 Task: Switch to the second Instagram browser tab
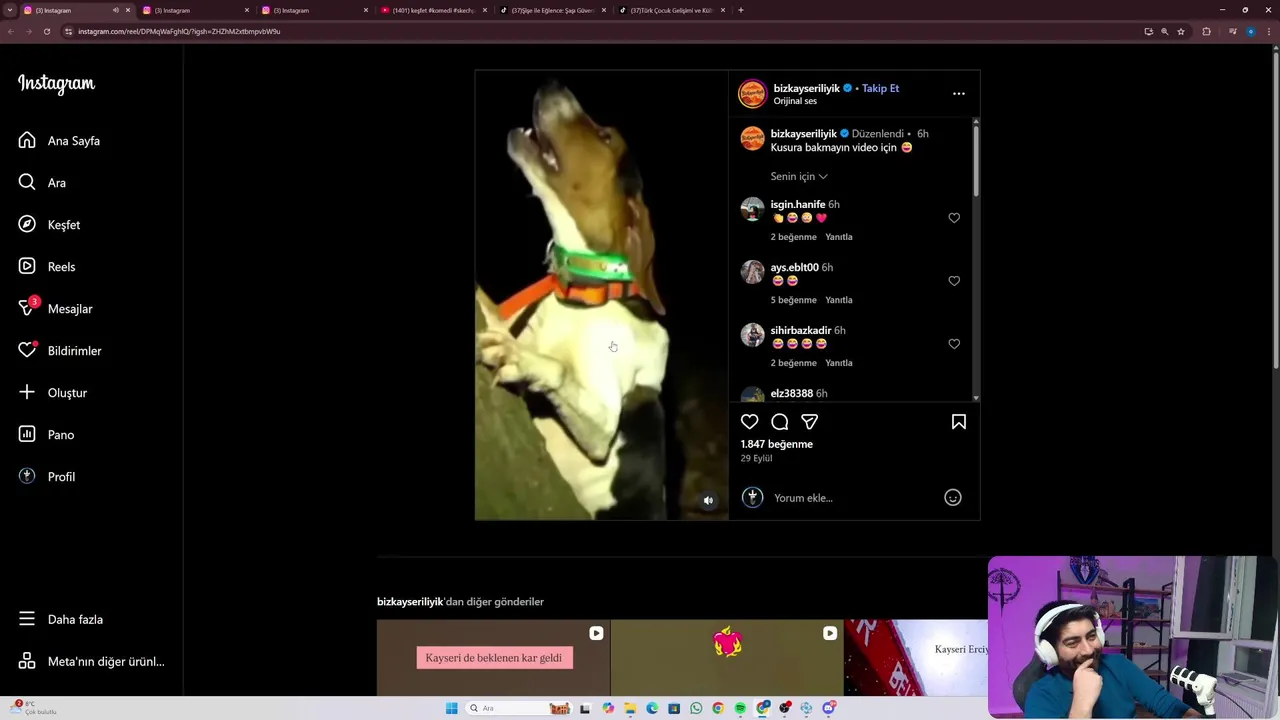click(x=195, y=10)
